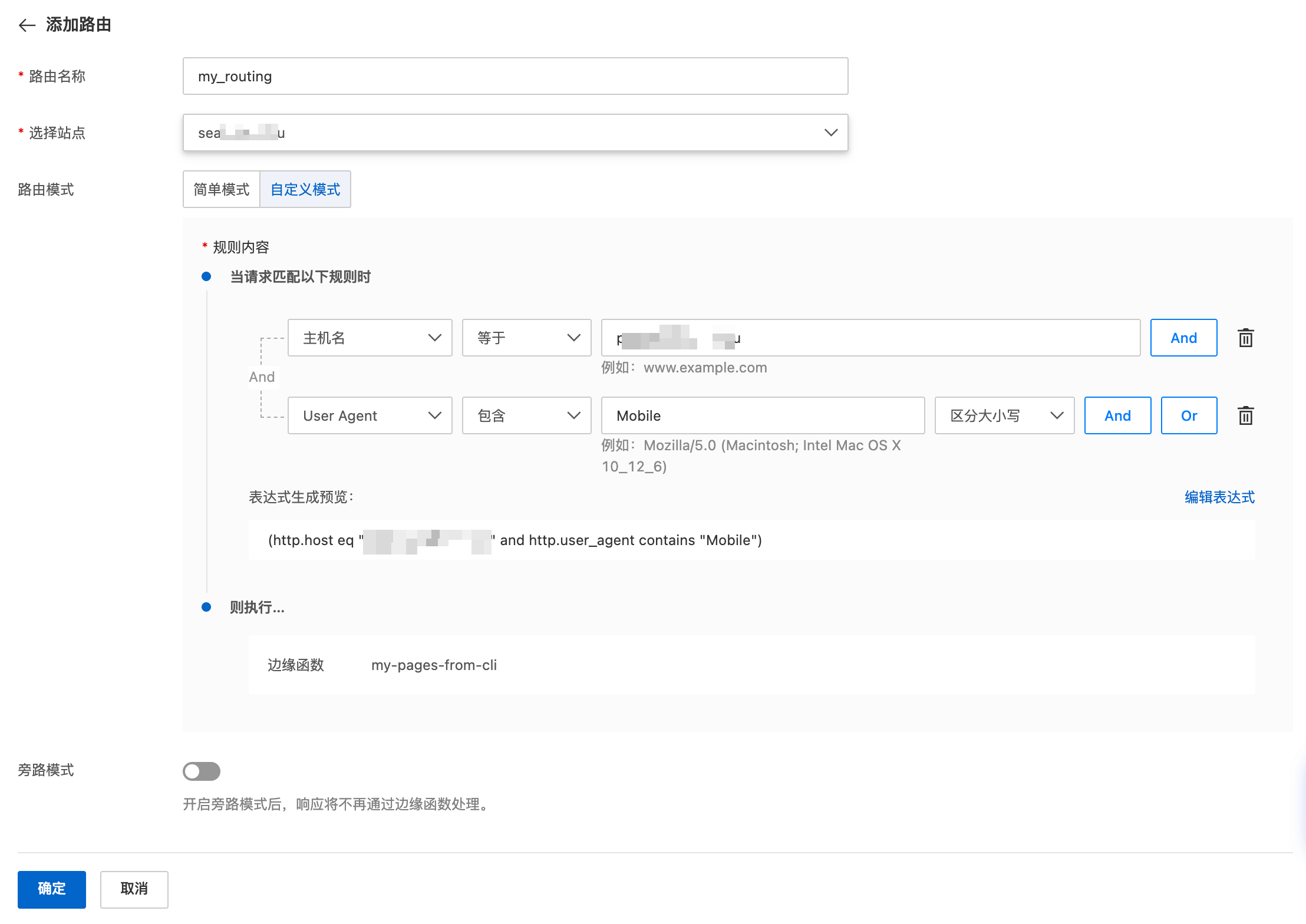
Task: Open the User Agent field dropdown
Action: pyautogui.click(x=370, y=416)
